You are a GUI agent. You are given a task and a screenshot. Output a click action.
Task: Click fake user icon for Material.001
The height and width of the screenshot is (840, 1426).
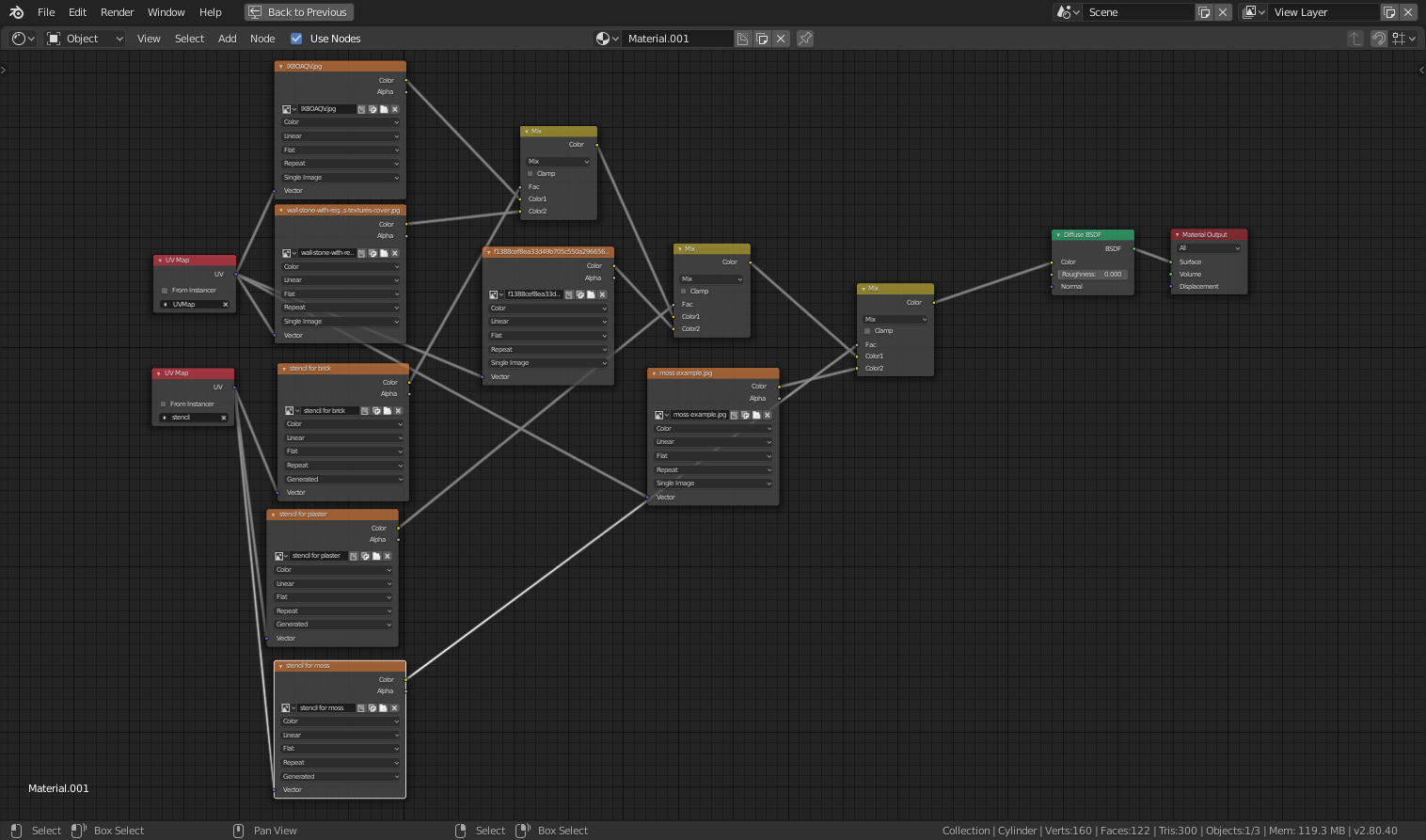pos(743,39)
